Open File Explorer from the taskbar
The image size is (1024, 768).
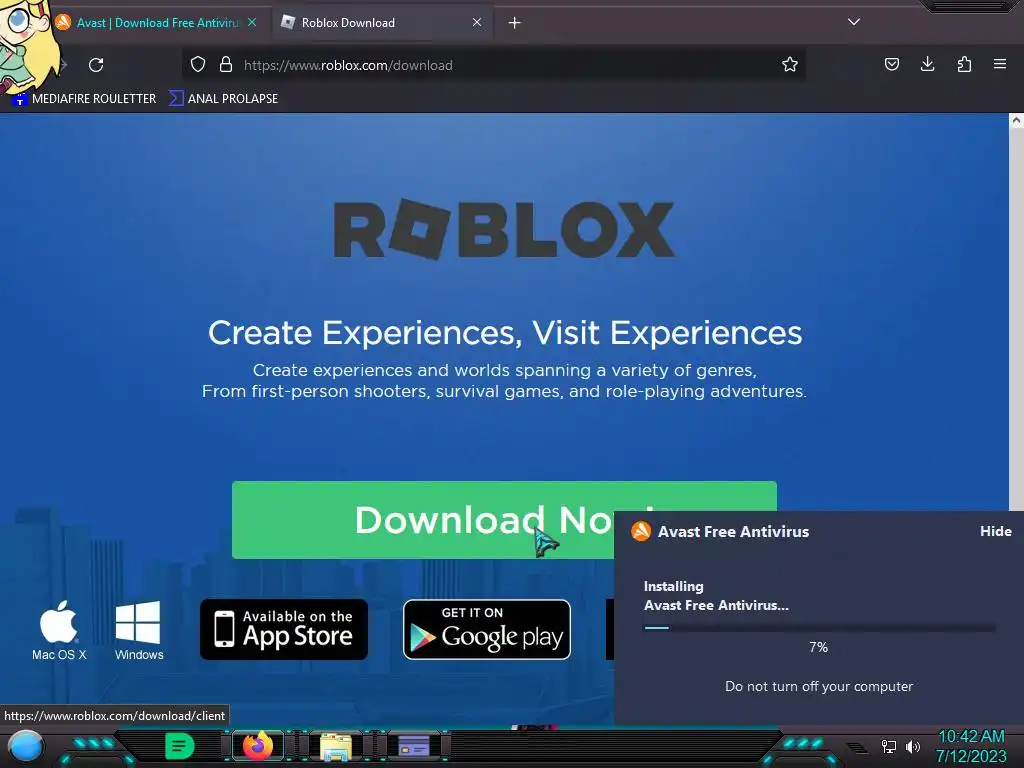click(x=336, y=746)
